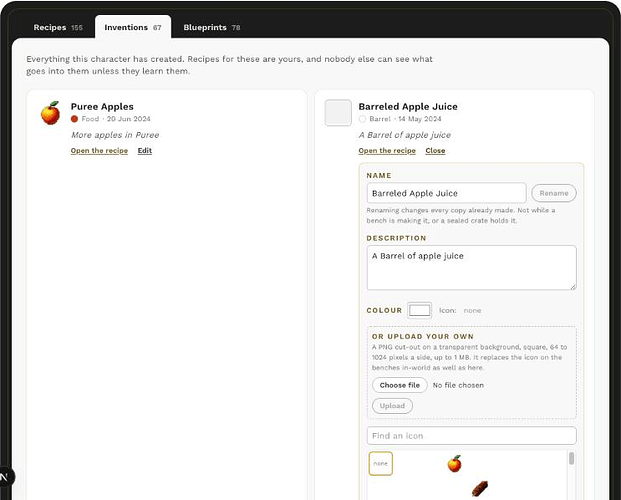
Task: Click the Barreled Apple Juice heading
Action: (408, 107)
